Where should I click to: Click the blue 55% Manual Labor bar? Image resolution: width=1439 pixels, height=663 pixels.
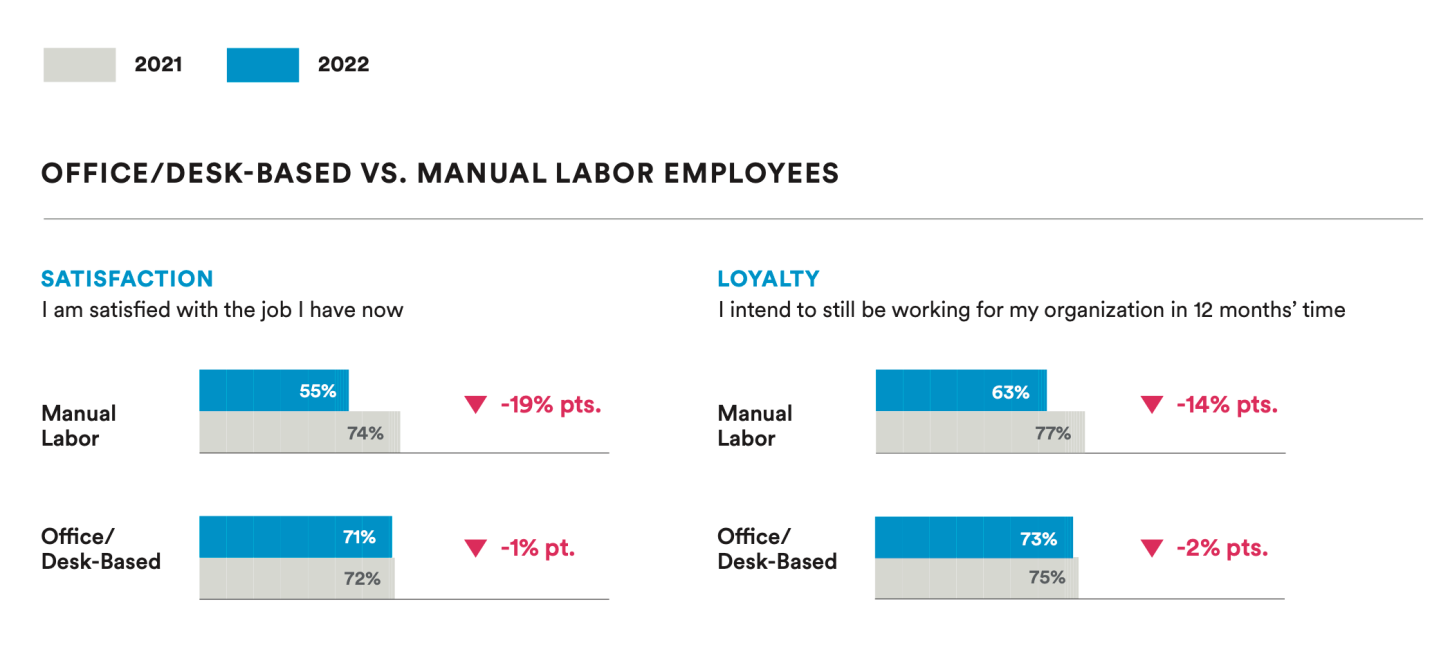273,391
